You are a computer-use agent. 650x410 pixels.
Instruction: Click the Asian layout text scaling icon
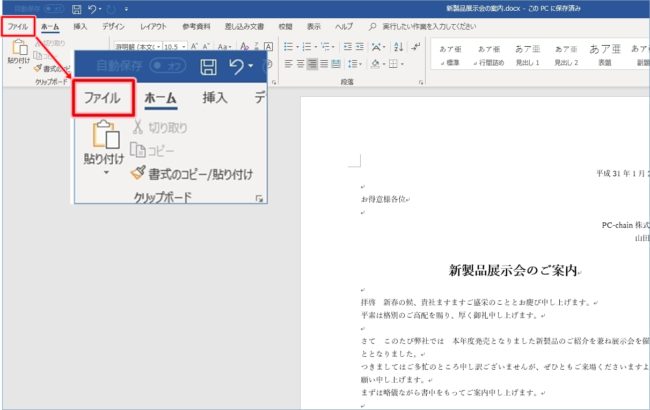click(377, 46)
